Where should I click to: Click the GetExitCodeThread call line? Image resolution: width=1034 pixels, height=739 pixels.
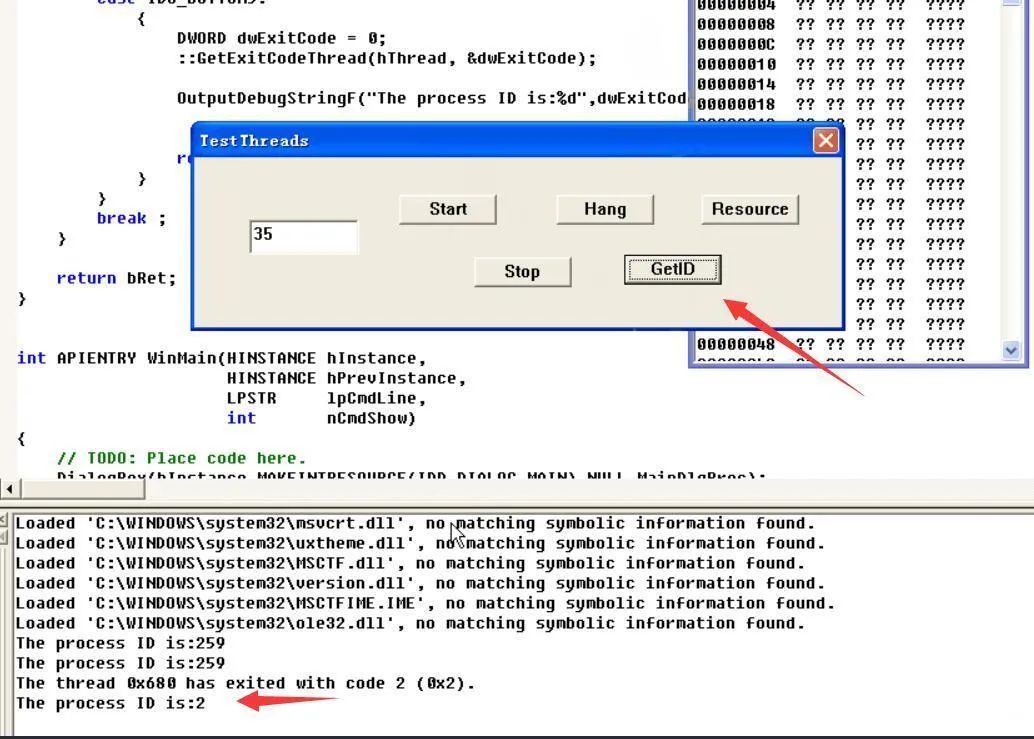pos(386,58)
